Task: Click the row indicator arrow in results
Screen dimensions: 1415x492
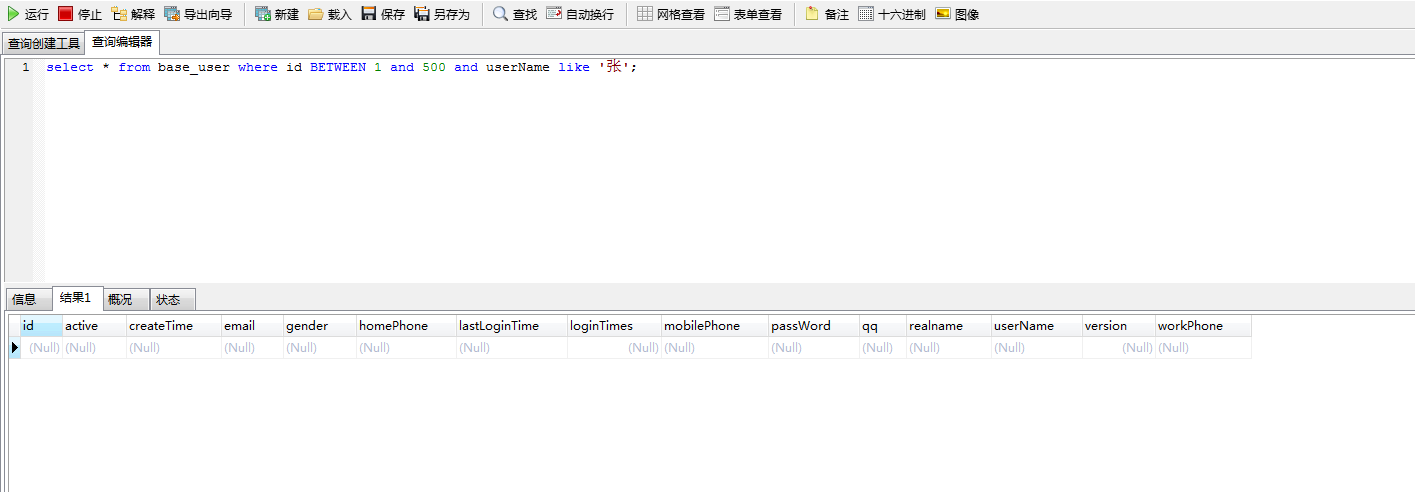Action: tap(14, 348)
